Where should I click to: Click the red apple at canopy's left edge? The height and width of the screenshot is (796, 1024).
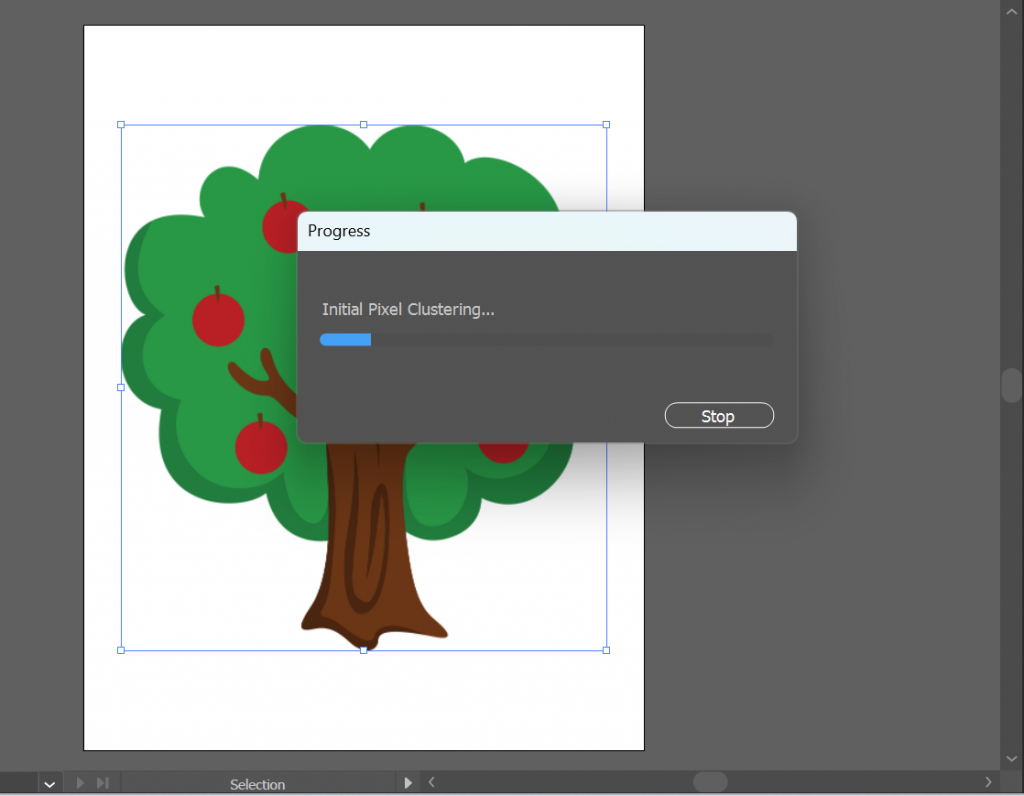(218, 319)
